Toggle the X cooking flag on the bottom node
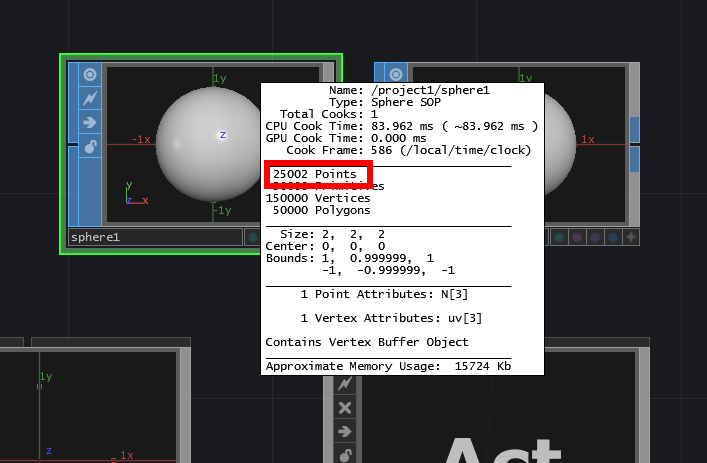Viewport: 707px width, 463px height. pos(345,408)
